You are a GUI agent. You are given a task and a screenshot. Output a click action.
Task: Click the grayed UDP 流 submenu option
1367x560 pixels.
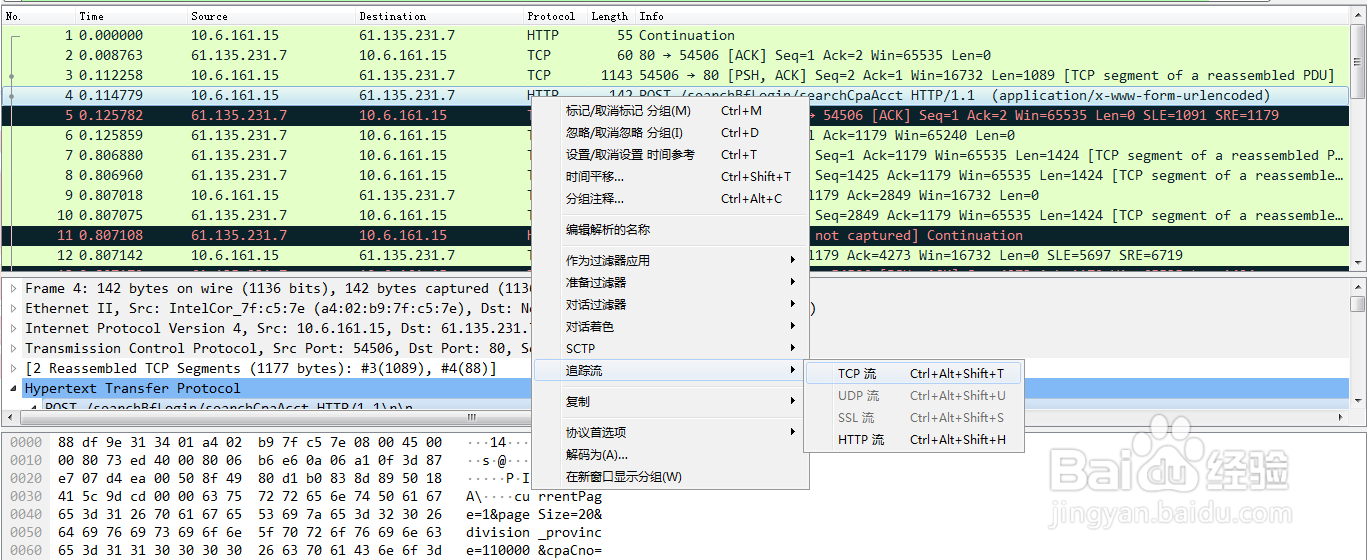coord(914,396)
